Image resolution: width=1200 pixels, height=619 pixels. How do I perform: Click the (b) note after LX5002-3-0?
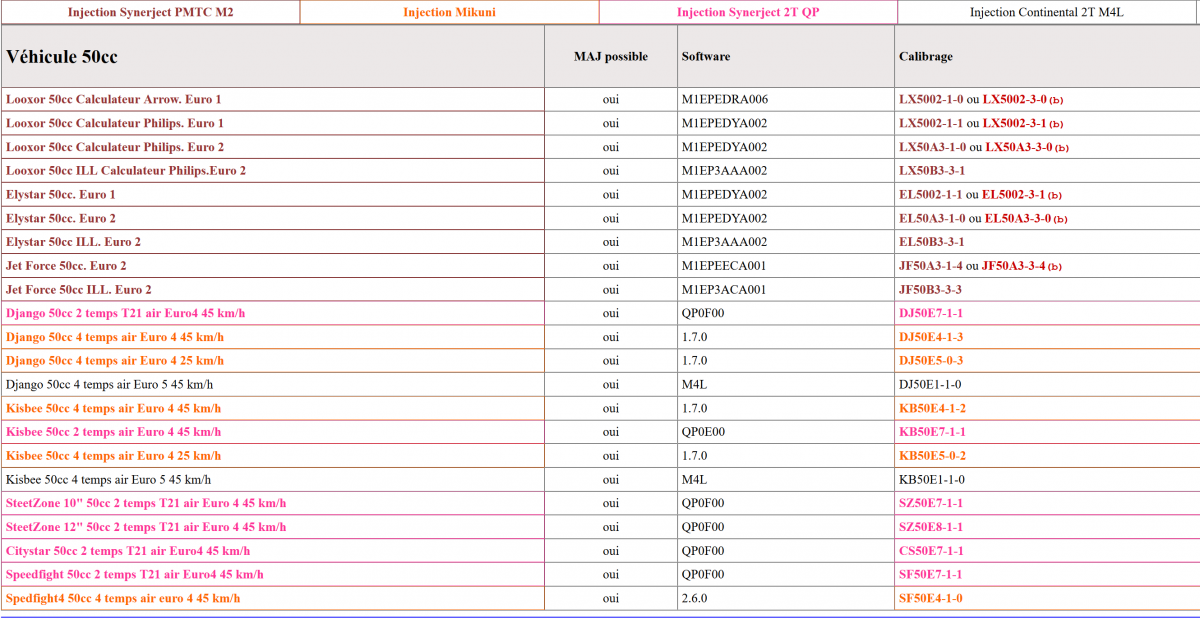(x=1056, y=101)
